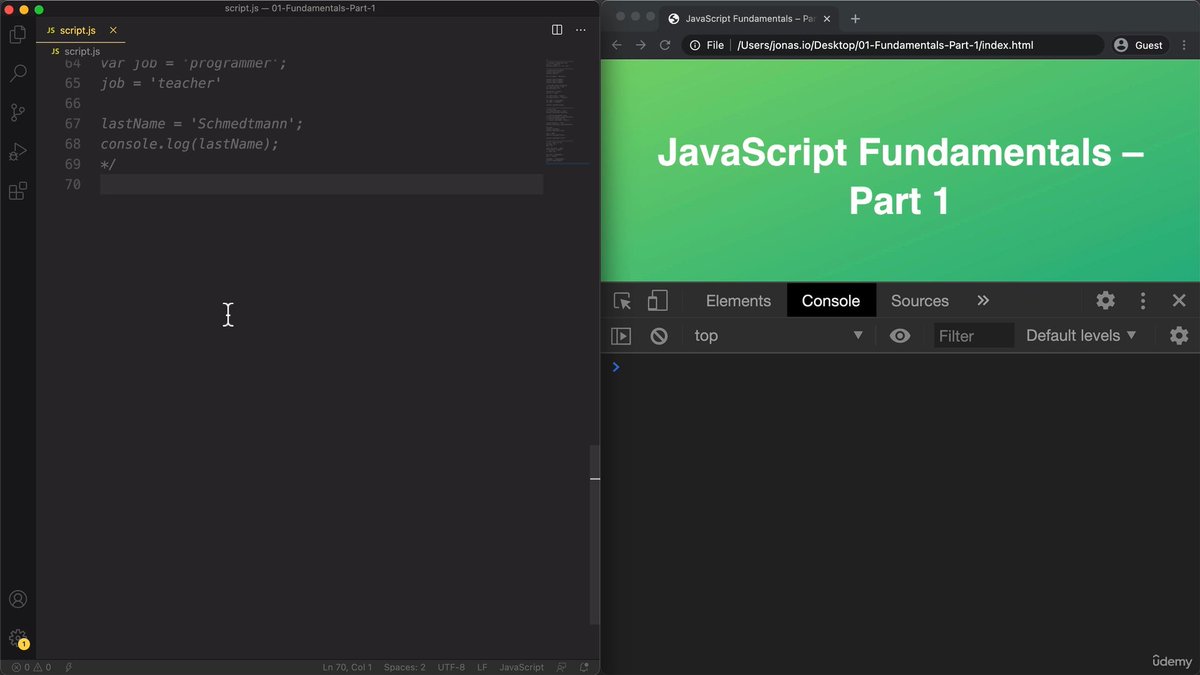Change indentation via Spaces: 2
1200x675 pixels.
pyautogui.click(x=404, y=667)
